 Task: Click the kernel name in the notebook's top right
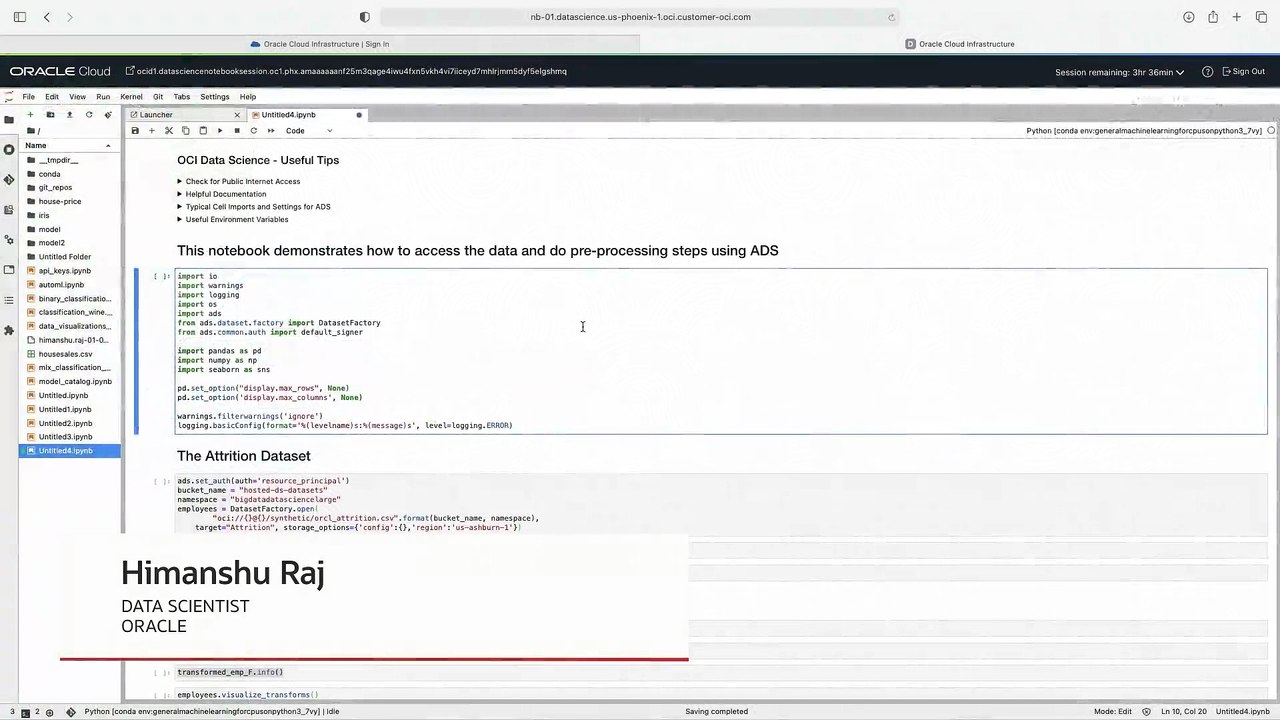[1144, 131]
